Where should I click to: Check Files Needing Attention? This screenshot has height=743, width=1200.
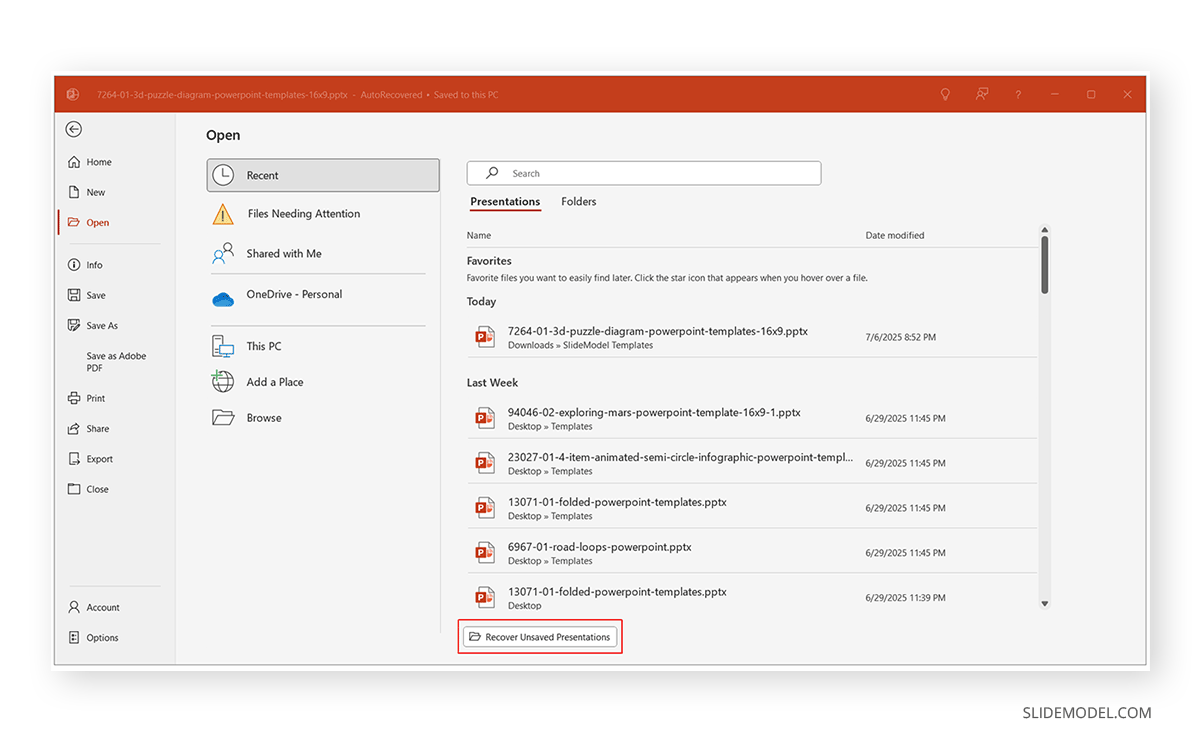303,213
